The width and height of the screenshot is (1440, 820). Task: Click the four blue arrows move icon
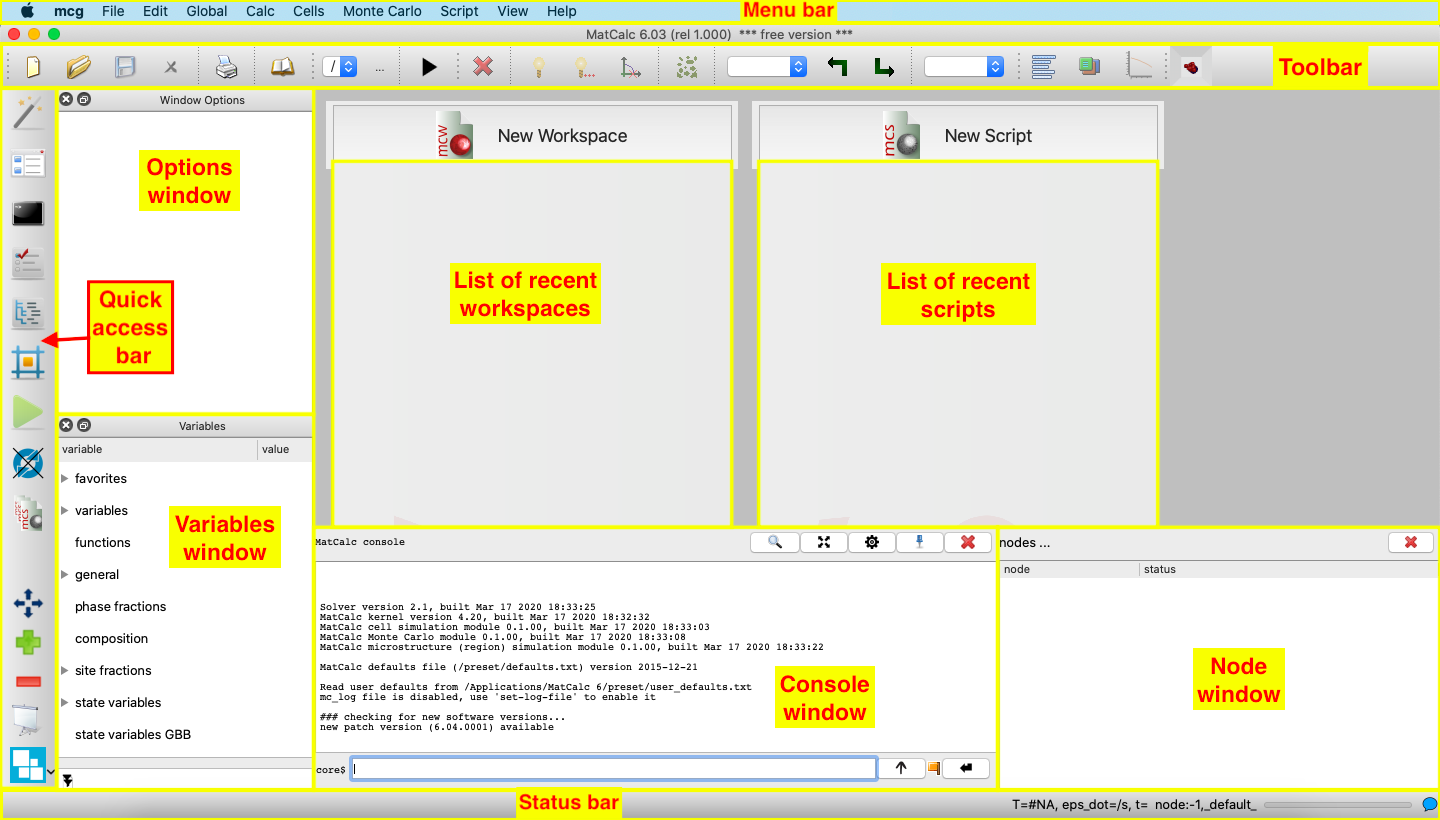28,602
